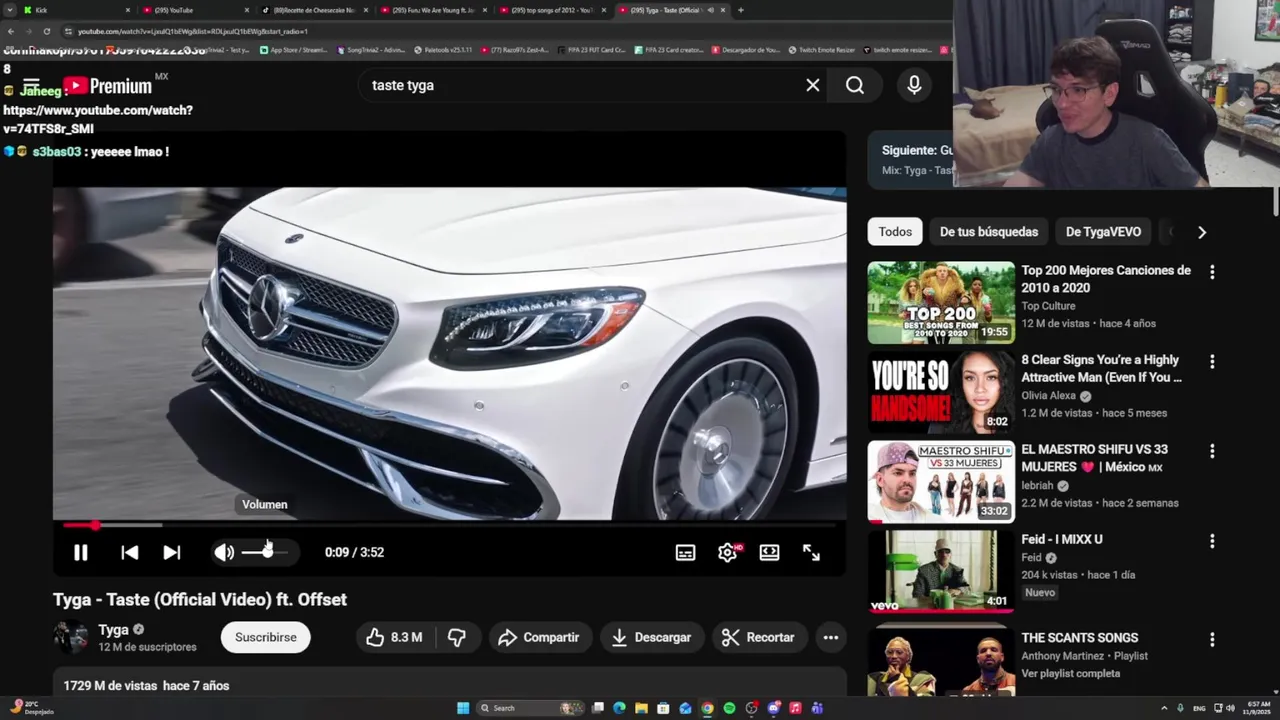Show hidden system tray icons chevron
Viewport: 1280px width, 720px height.
pos(1164,708)
